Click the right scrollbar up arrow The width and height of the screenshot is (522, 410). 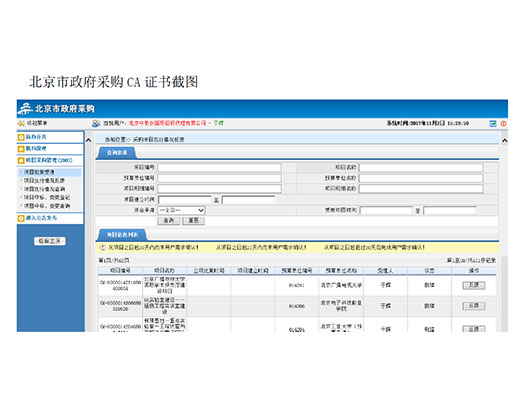[505, 141]
